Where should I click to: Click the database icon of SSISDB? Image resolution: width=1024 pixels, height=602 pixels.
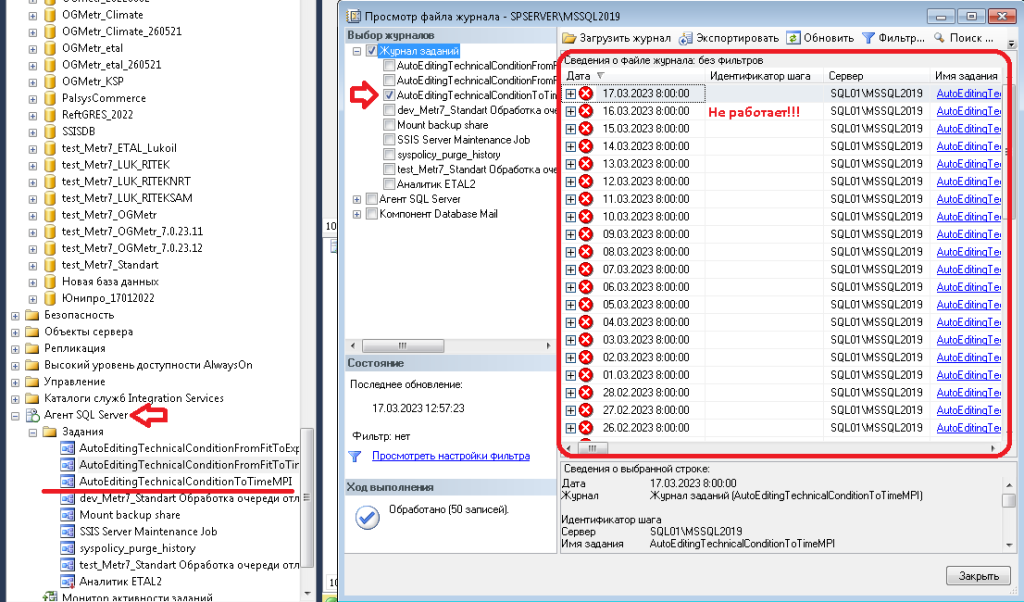[x=50, y=131]
